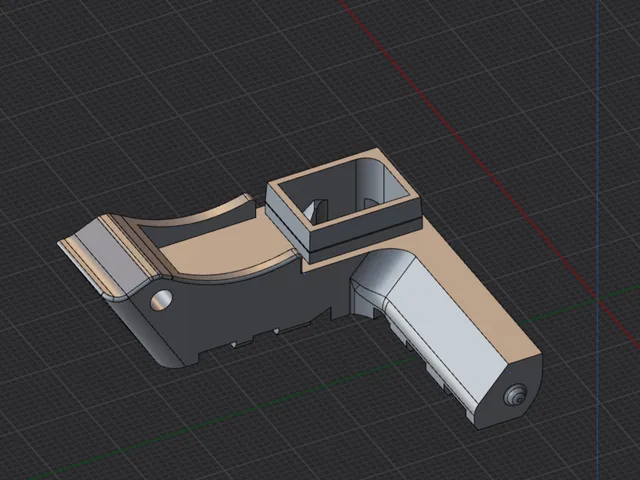Click inside the open rectangular box cavity
The width and height of the screenshot is (640, 480).
[x=342, y=191]
